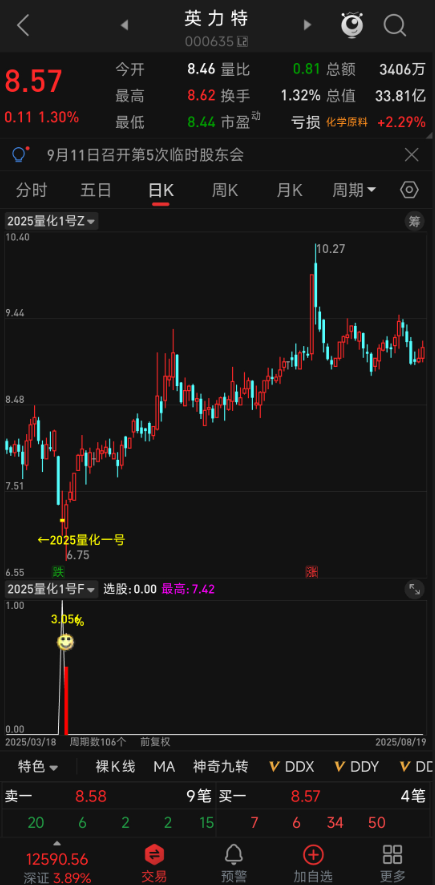Tap the 买一 price 8.57
This screenshot has height=885, width=435.
pyautogui.click(x=305, y=796)
